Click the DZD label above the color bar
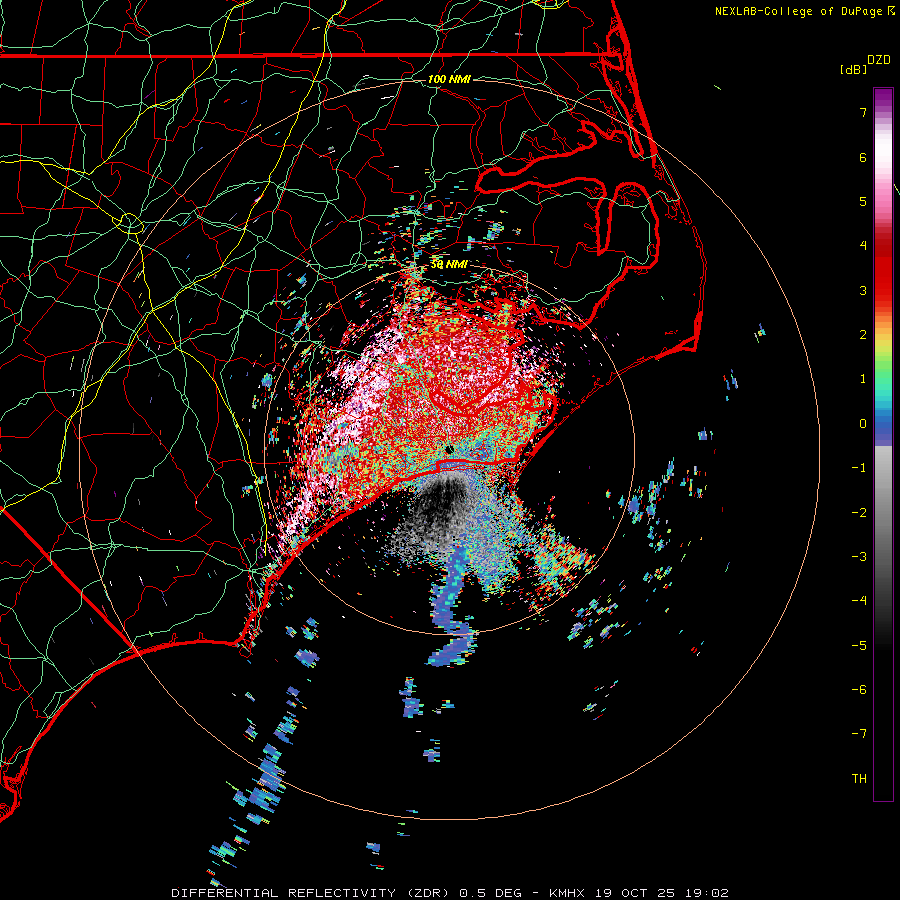Image resolution: width=900 pixels, height=900 pixels. tap(879, 60)
